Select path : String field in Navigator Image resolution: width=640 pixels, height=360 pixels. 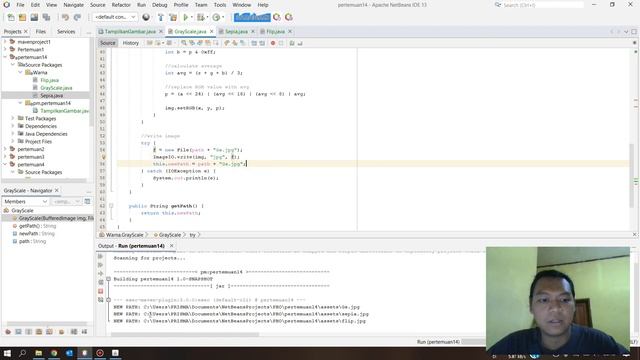tap(32, 241)
